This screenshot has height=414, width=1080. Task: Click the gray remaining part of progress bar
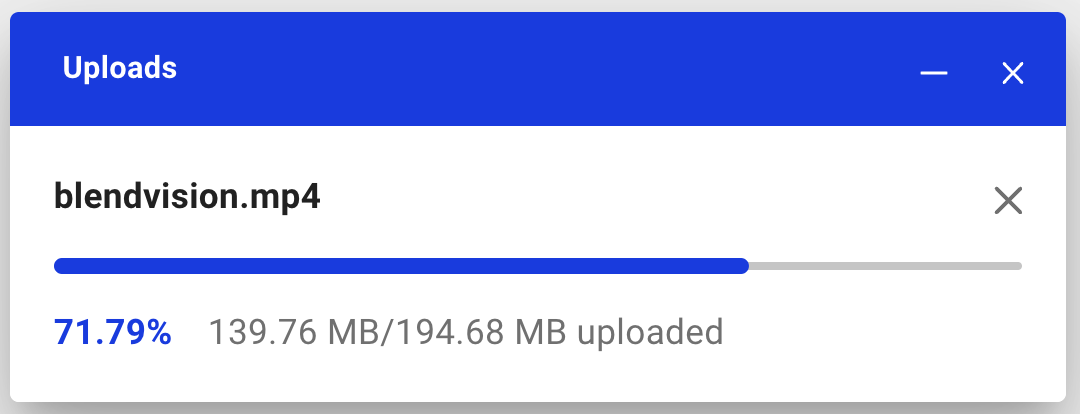(885, 266)
